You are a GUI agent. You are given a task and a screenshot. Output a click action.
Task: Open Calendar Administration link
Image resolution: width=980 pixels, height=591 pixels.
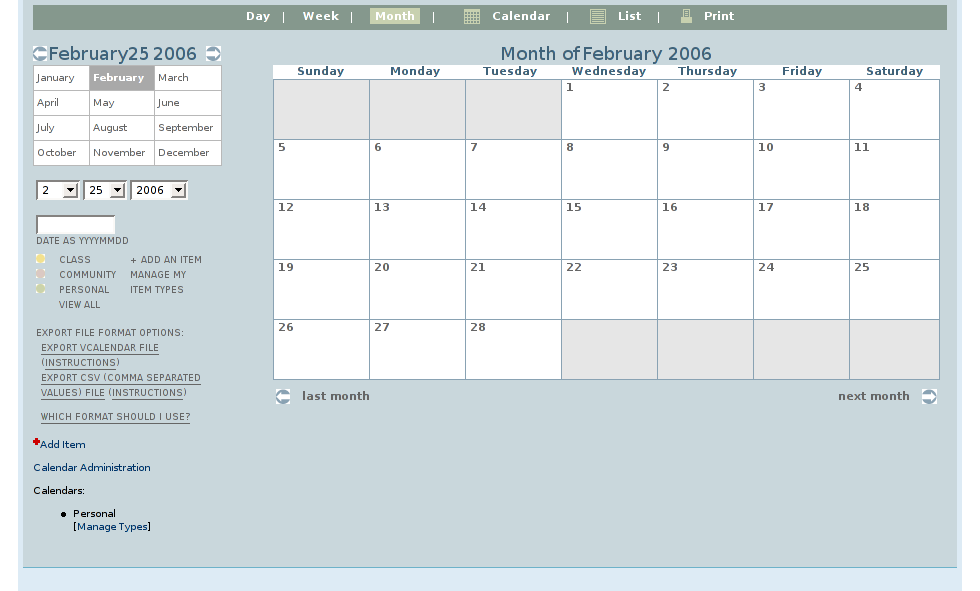click(92, 468)
